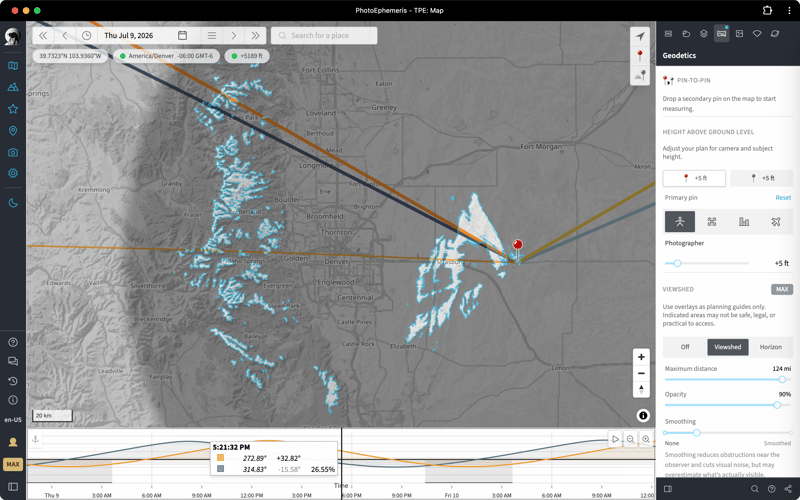Open the camera icon in left sidebar
This screenshot has width=800, height=500.
[x=13, y=152]
